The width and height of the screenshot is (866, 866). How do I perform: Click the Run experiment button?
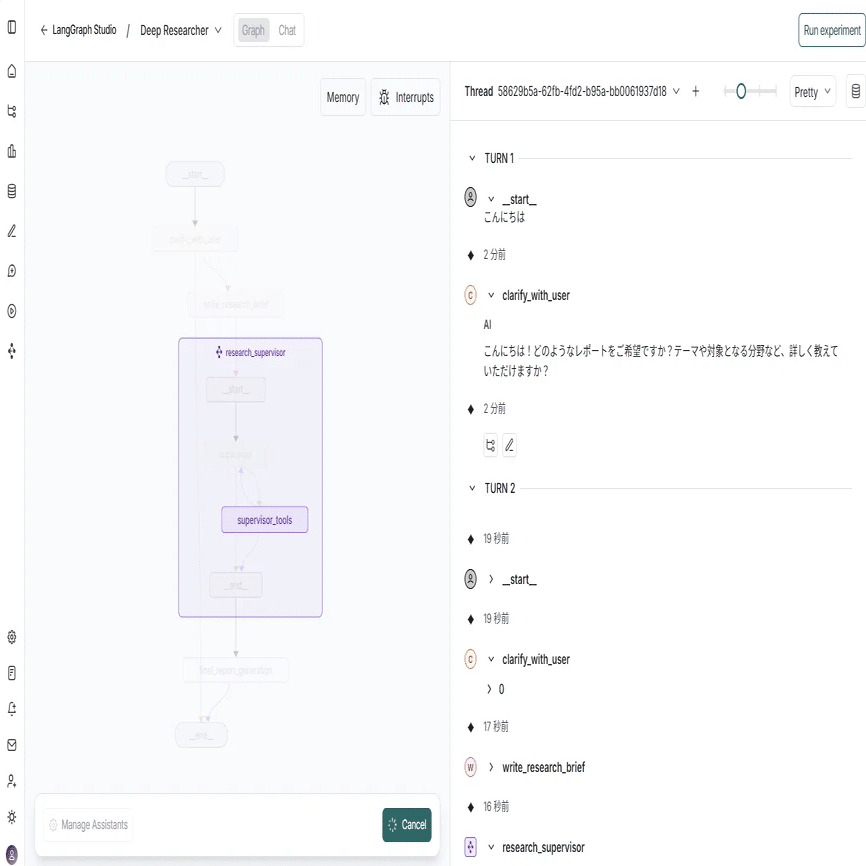pos(831,30)
